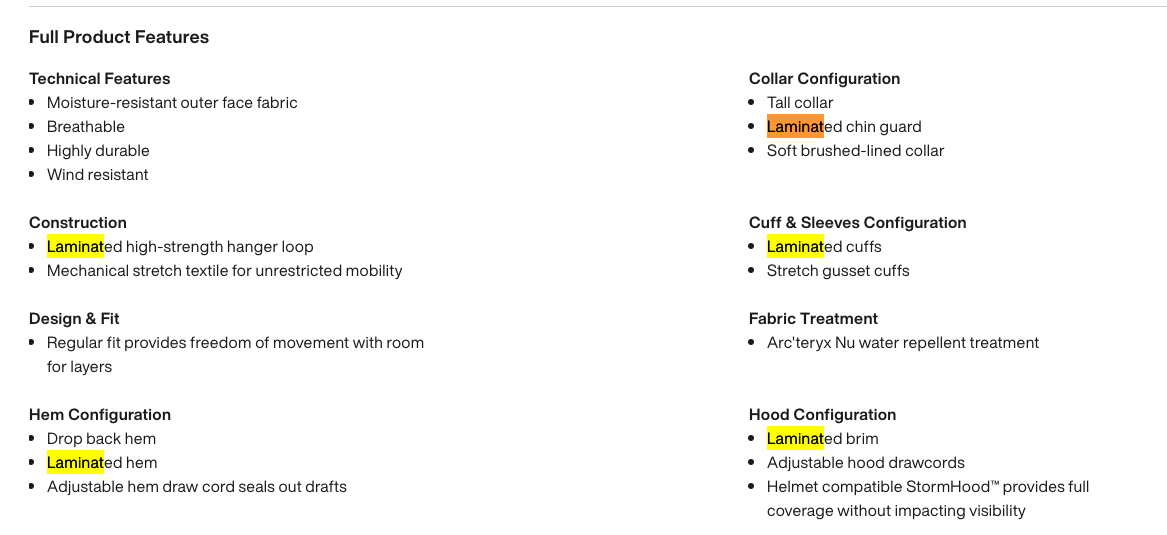Click the Technical Features heading
This screenshot has width=1167, height=535.
pyautogui.click(x=100, y=79)
